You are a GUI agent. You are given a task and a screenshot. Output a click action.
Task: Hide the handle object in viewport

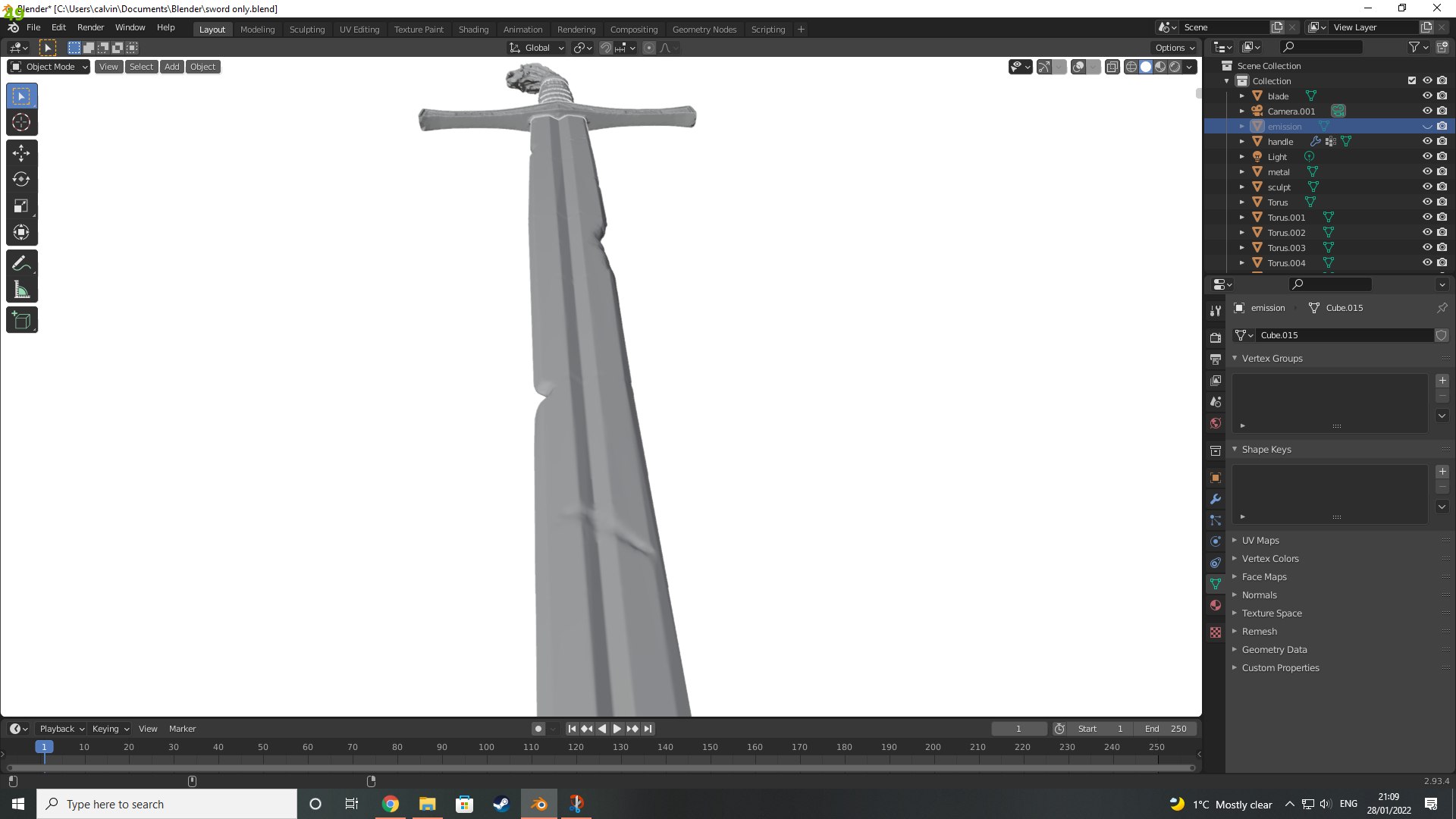1427,142
